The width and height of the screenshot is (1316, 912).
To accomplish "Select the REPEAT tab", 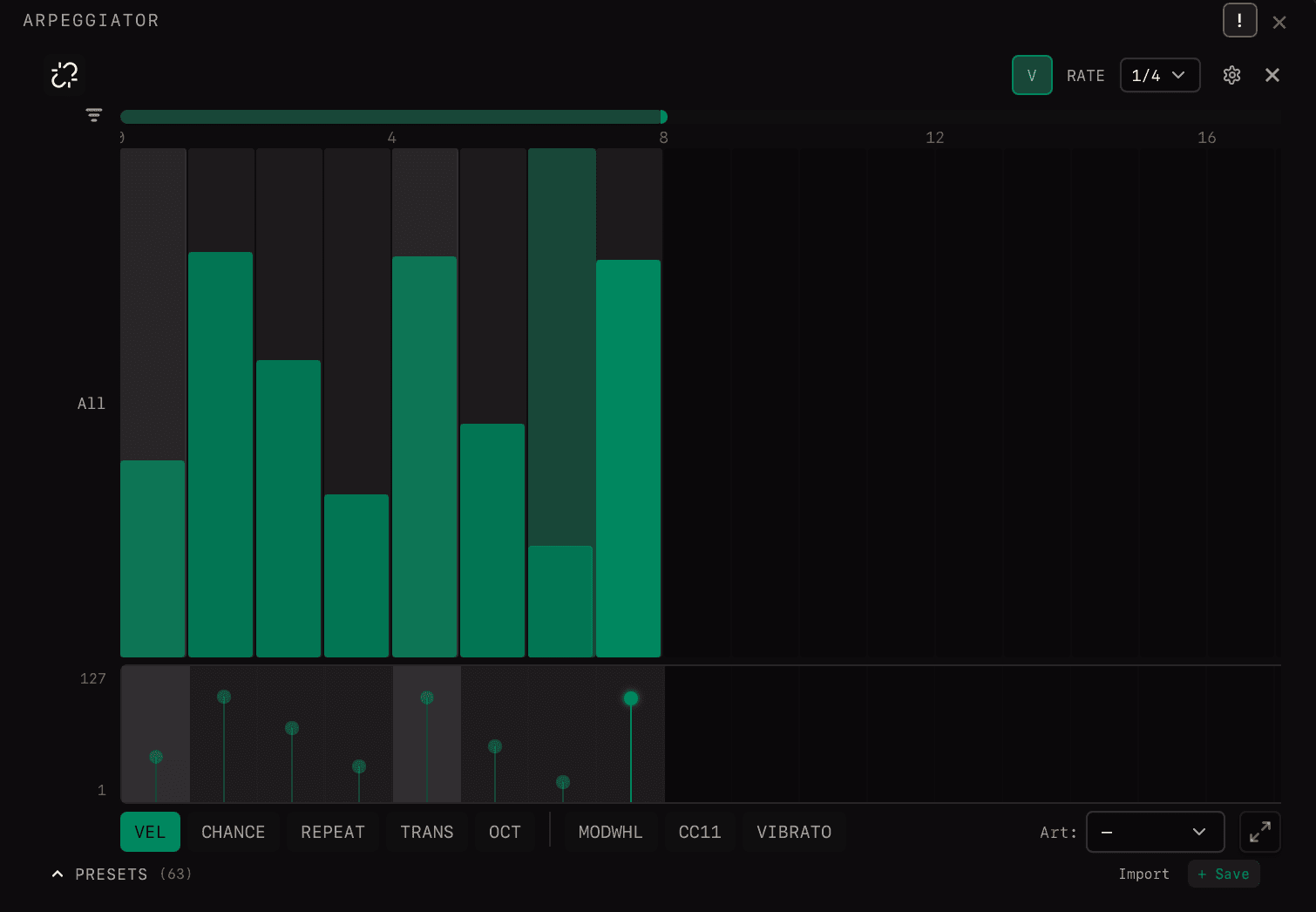I will 333,832.
